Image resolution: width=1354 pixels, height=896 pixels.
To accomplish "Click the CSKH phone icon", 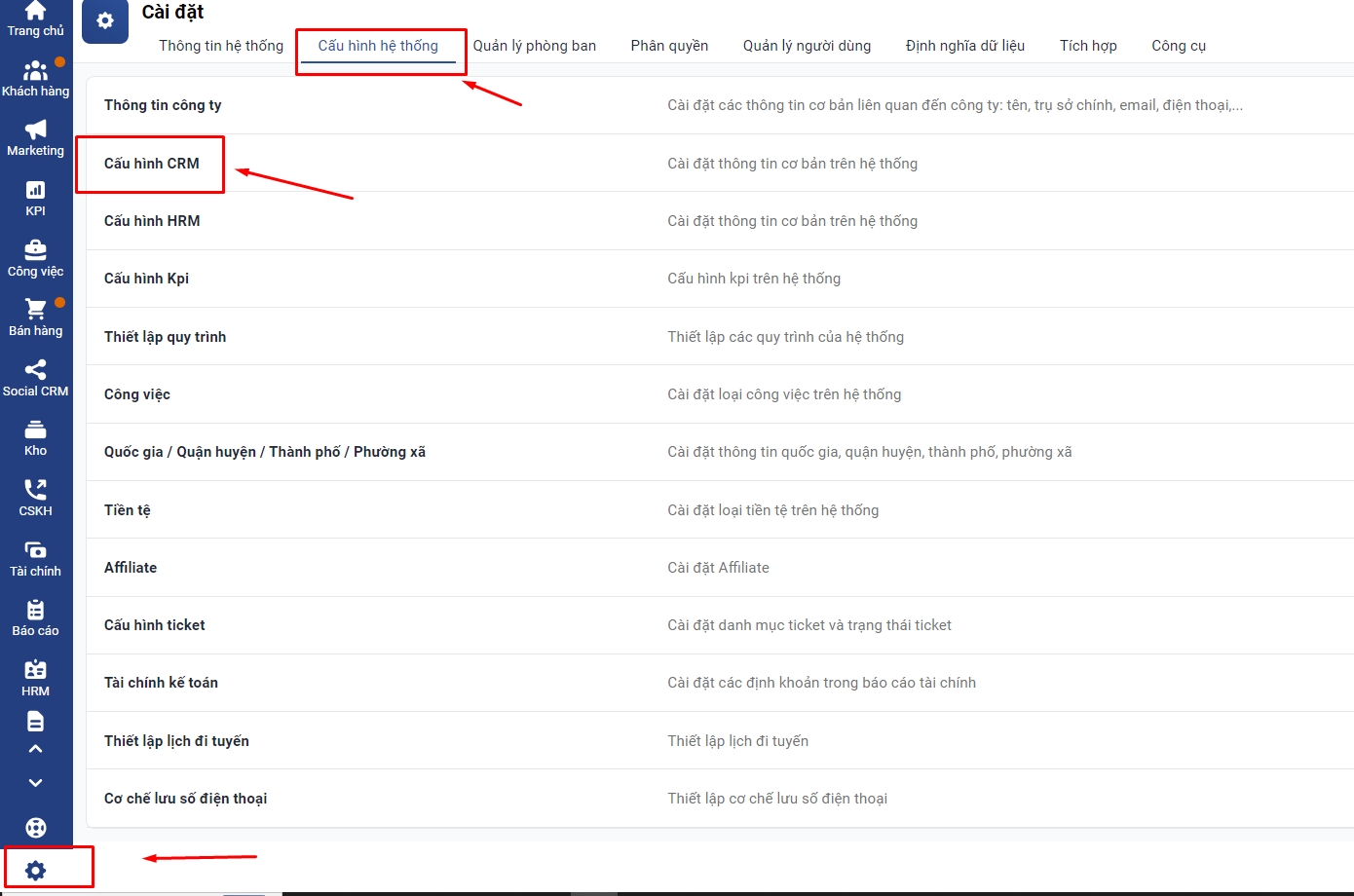I will 35,490.
